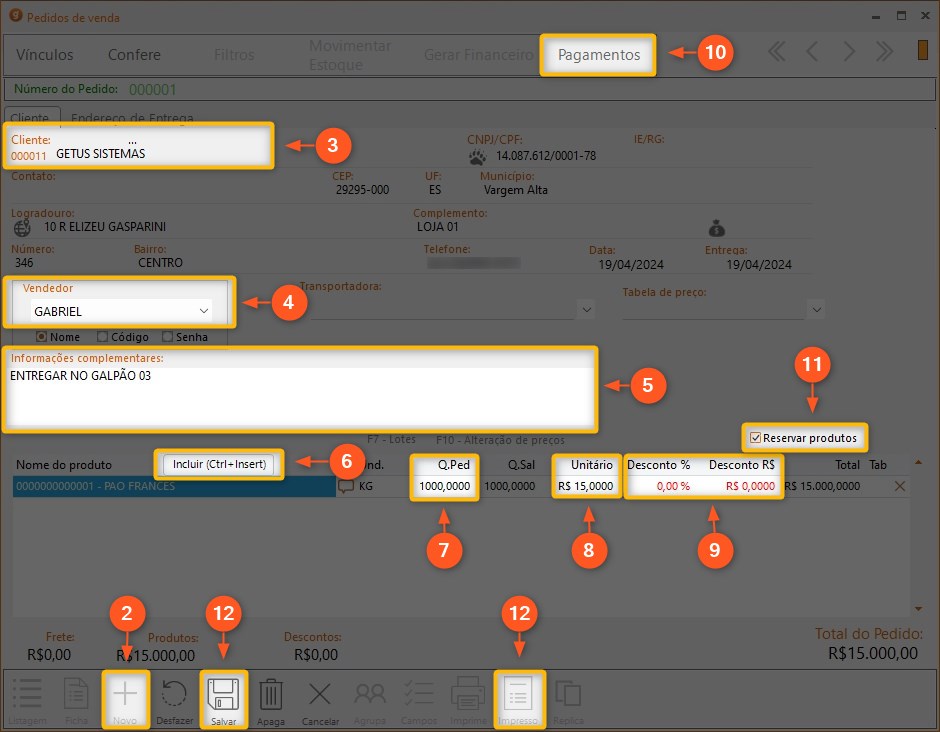940x732 pixels.
Task: Open the Vendedor dropdown showing GABRIEL
Action: [x=204, y=311]
